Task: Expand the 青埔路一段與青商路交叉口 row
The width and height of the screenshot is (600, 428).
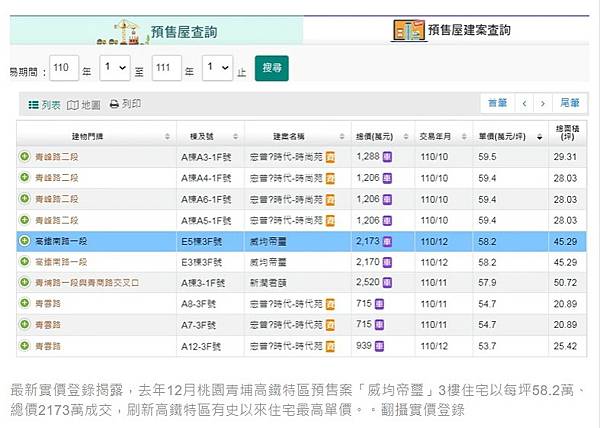Action: (24, 283)
